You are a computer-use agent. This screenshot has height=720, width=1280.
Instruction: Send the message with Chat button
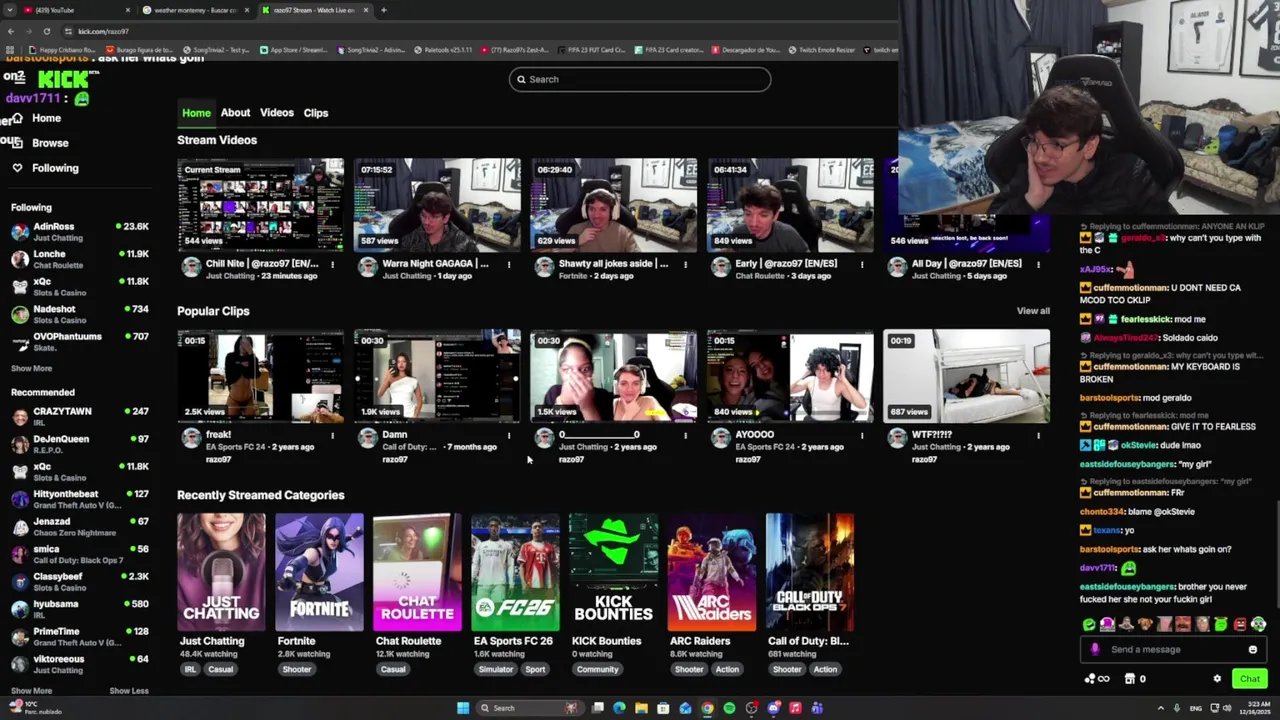pyautogui.click(x=1250, y=679)
